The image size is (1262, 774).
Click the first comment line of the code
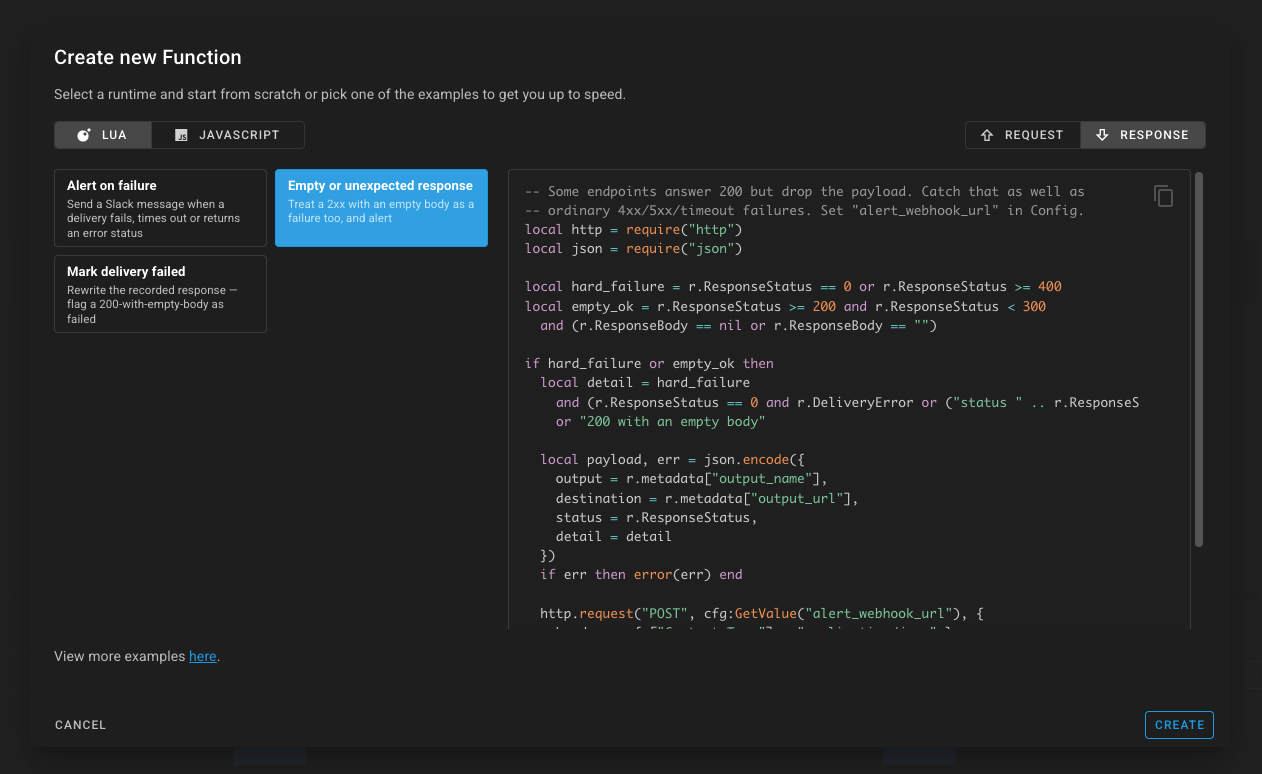805,192
